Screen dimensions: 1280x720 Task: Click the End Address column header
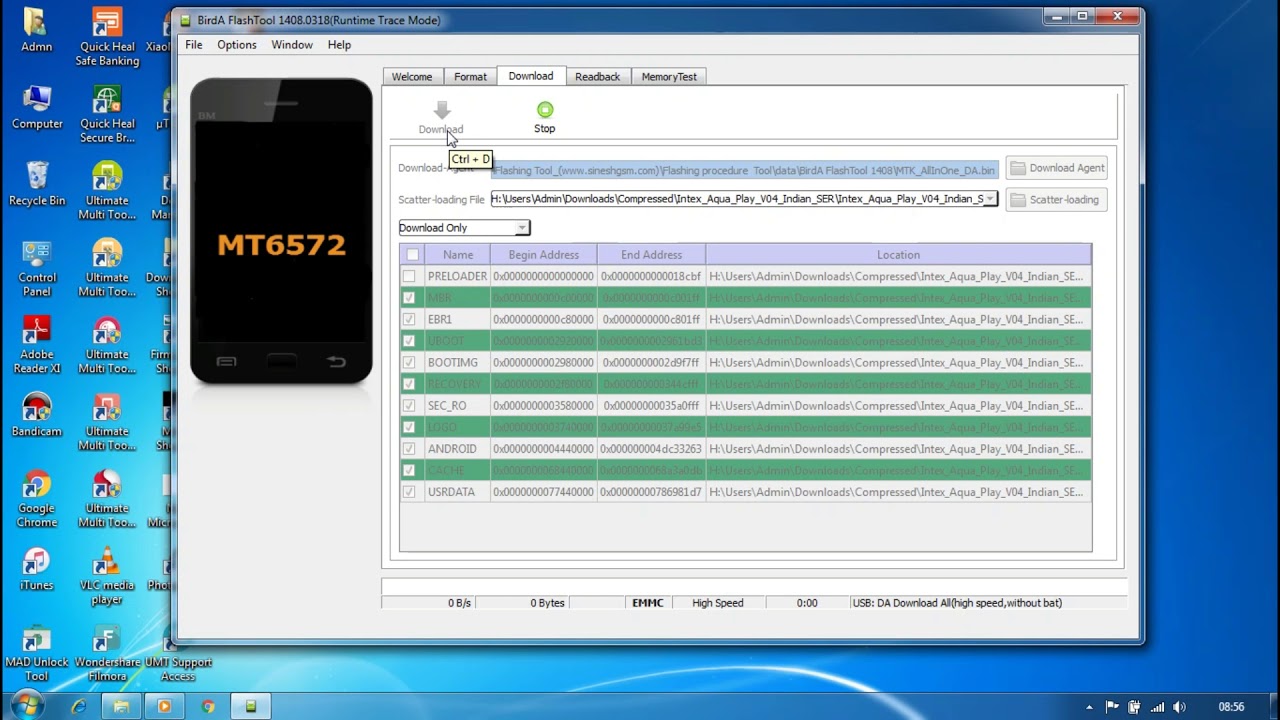click(651, 255)
